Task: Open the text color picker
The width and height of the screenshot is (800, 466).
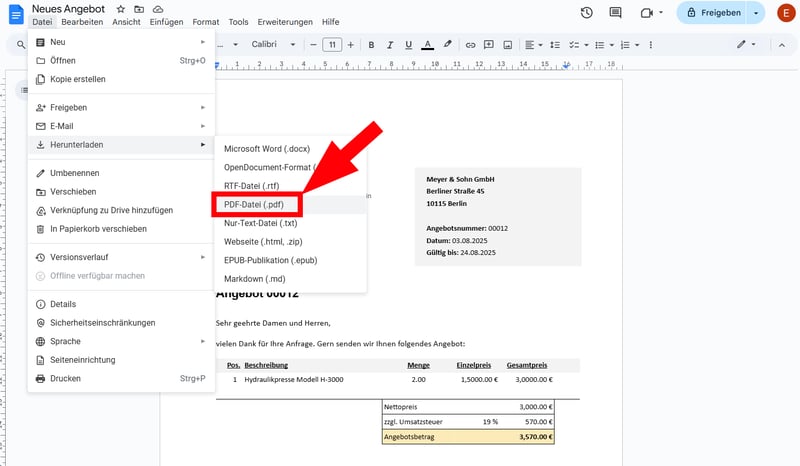Action: pos(428,45)
